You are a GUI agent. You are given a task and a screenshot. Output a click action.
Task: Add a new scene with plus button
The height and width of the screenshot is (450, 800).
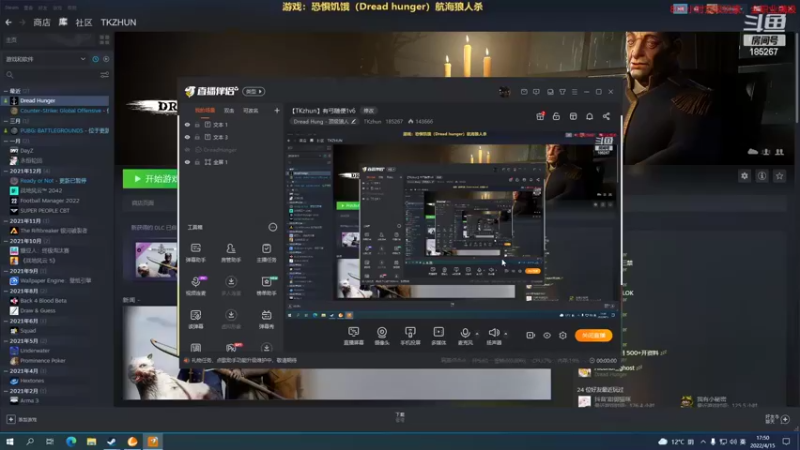coord(277,111)
